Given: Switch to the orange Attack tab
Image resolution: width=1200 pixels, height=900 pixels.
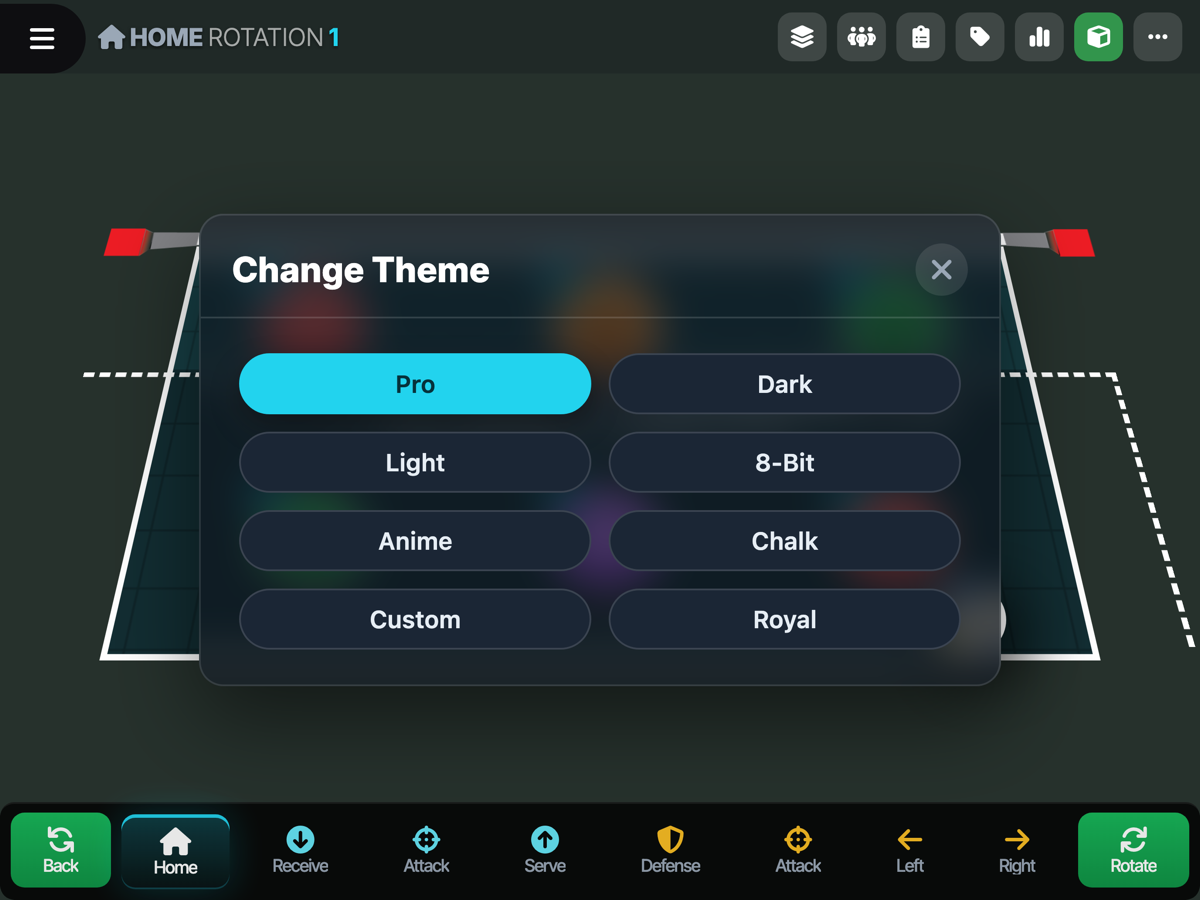Looking at the screenshot, I should [x=798, y=851].
